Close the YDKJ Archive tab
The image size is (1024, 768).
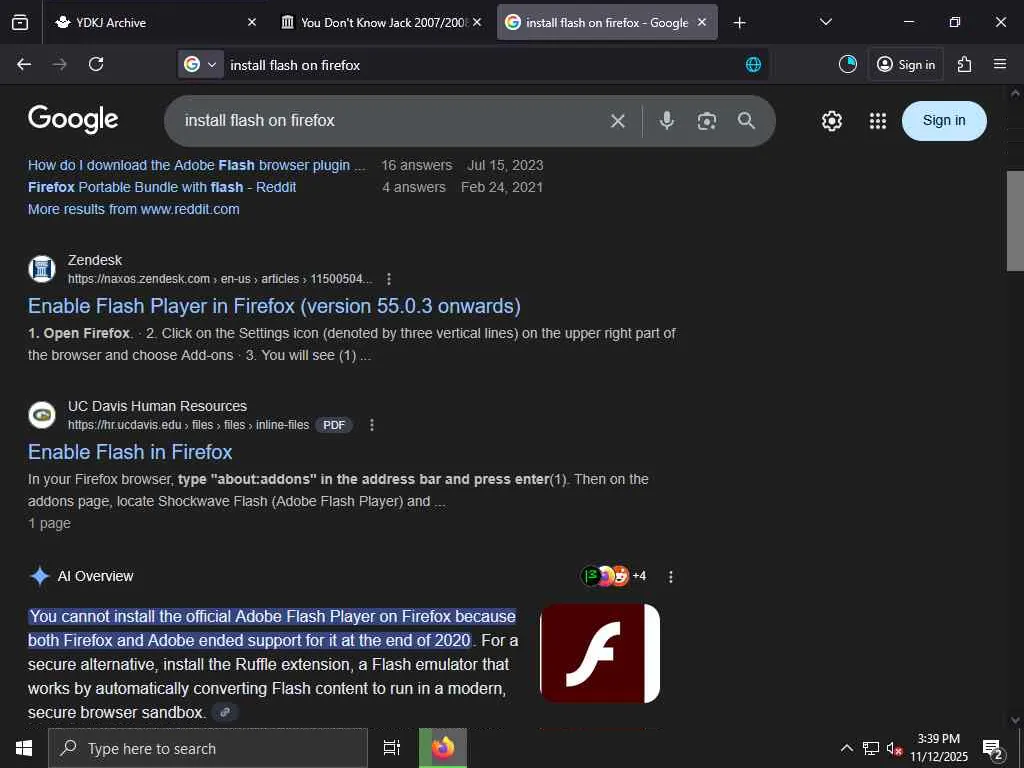[x=252, y=22]
